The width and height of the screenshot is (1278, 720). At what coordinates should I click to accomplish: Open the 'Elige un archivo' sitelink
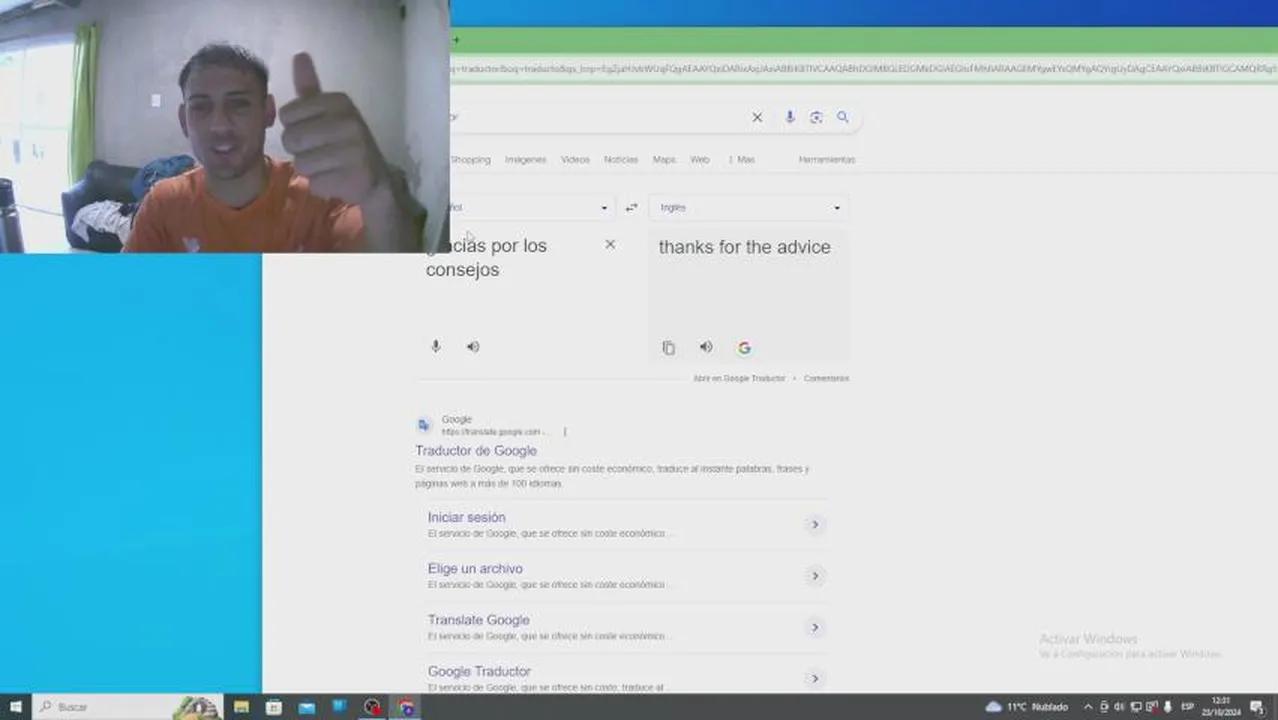point(475,569)
